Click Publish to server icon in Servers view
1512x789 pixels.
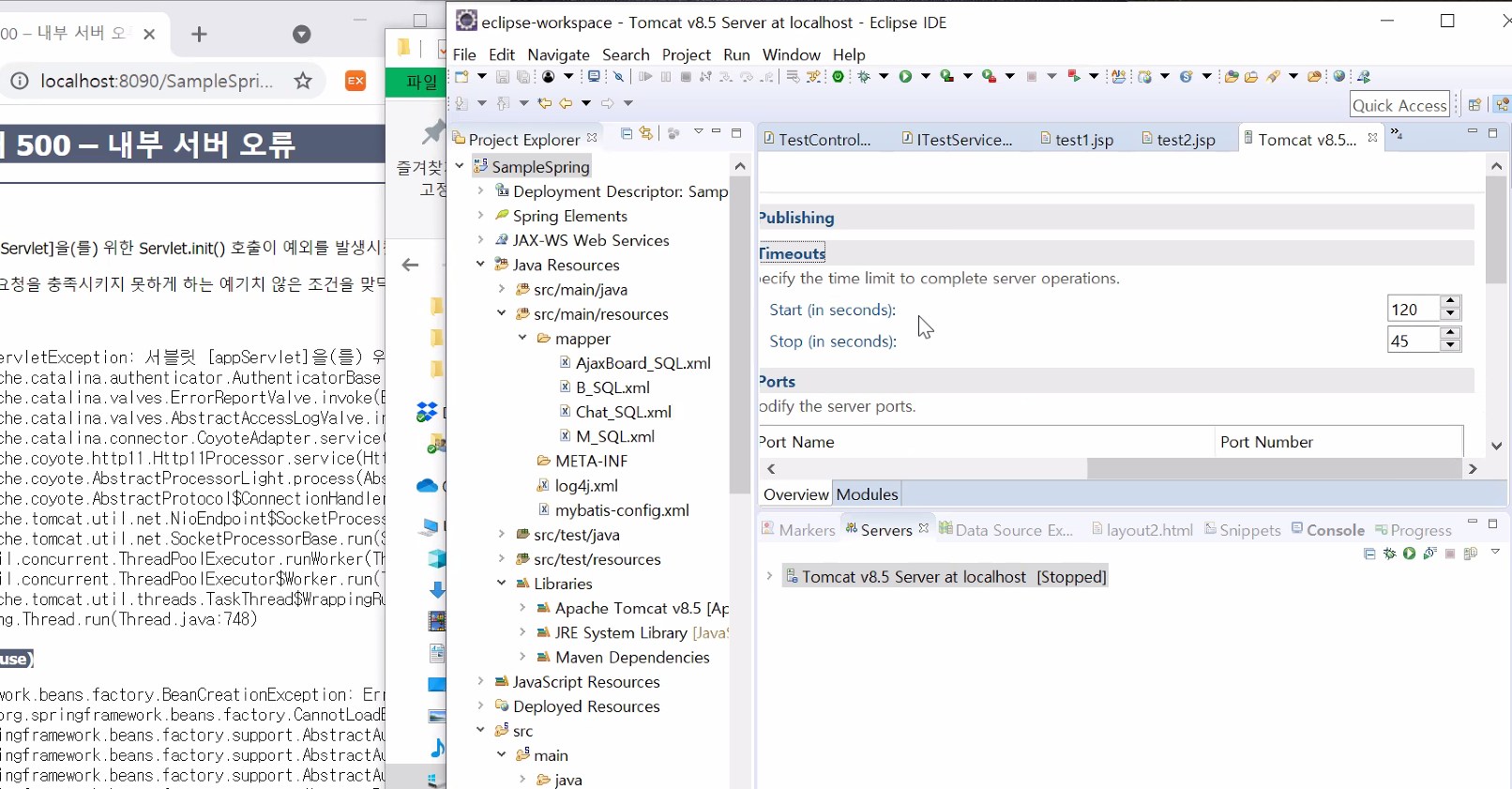coord(1470,554)
